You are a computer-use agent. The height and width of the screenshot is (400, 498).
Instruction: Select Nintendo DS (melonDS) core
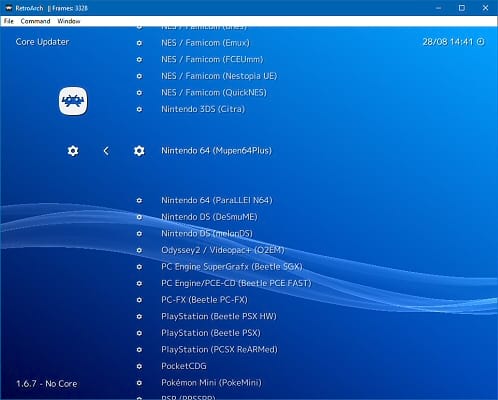(207, 234)
